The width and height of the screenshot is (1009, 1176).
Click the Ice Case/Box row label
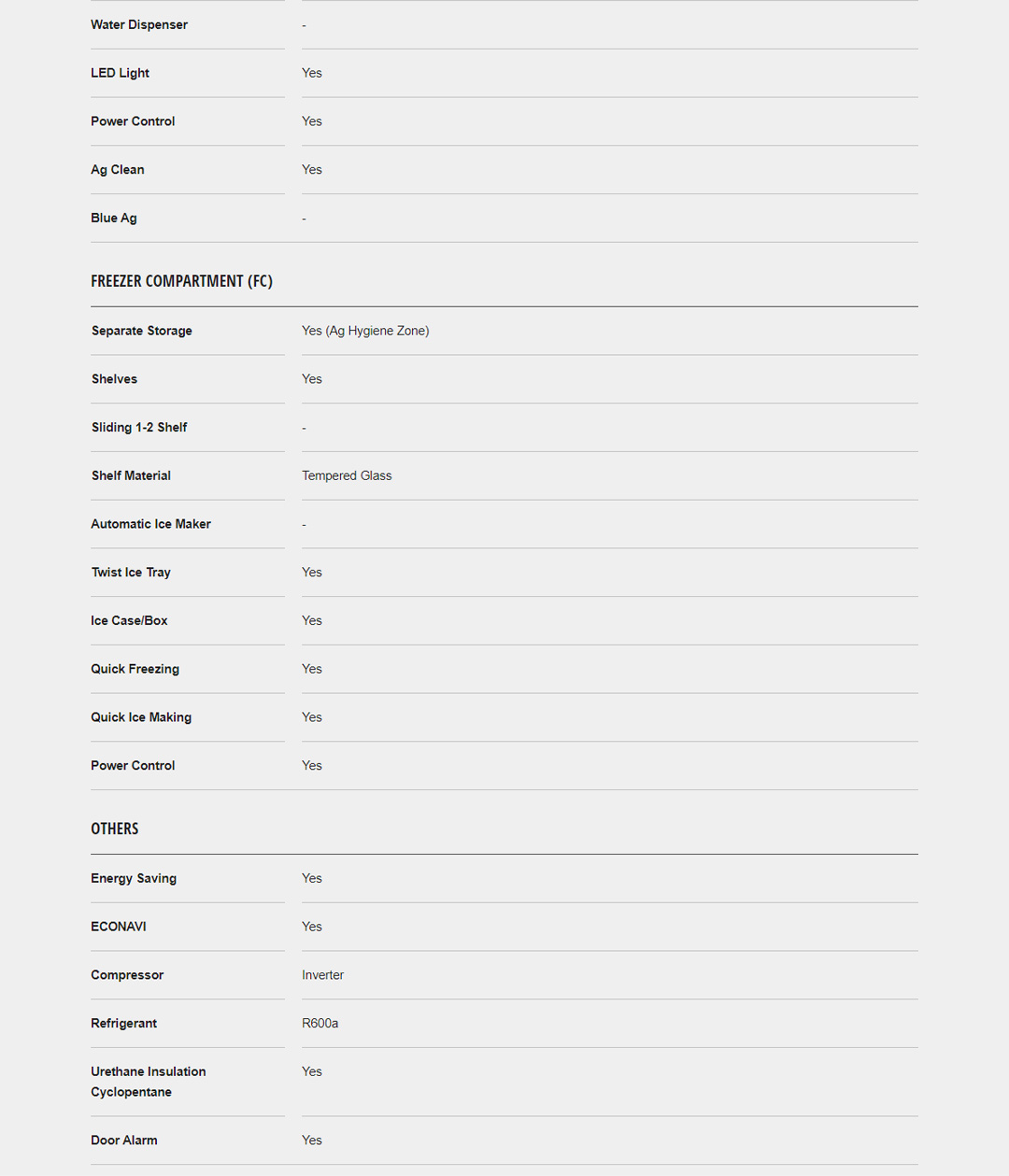pos(129,621)
